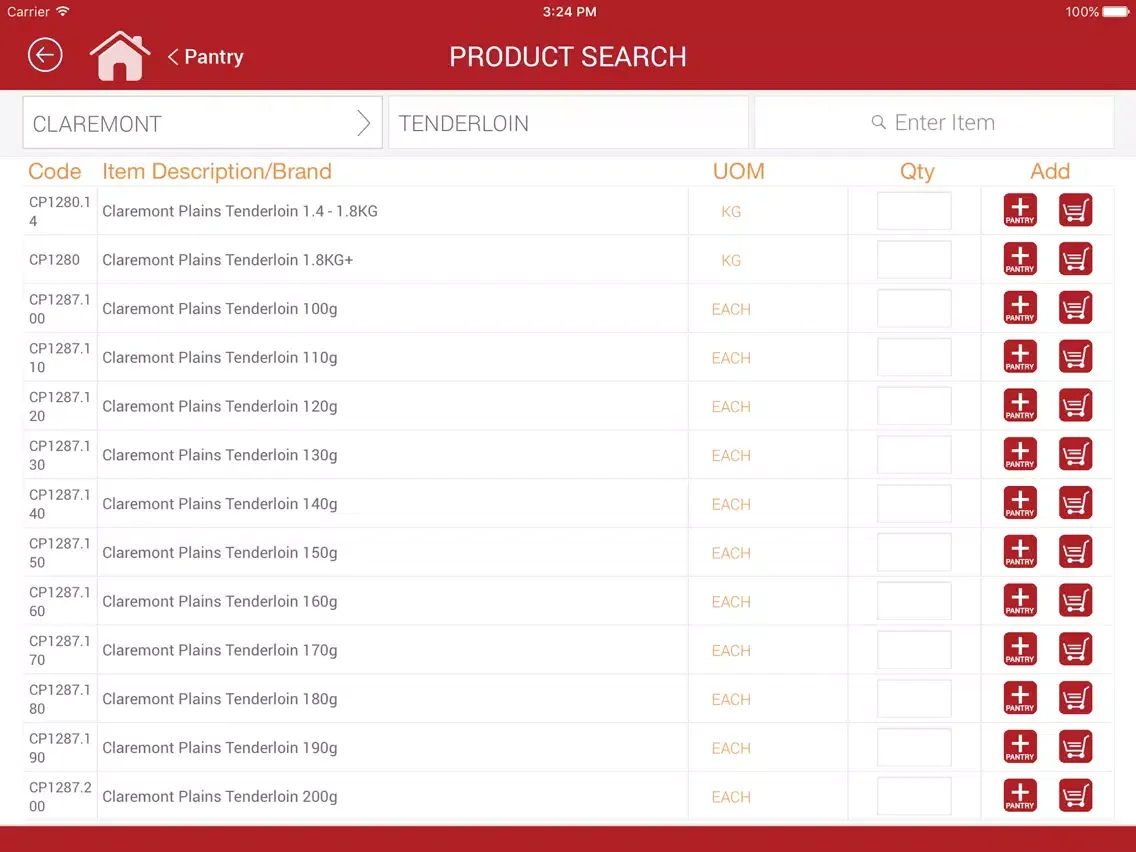This screenshot has width=1136, height=852.
Task: Click Qty box for Tenderloin 130g
Action: [914, 454]
